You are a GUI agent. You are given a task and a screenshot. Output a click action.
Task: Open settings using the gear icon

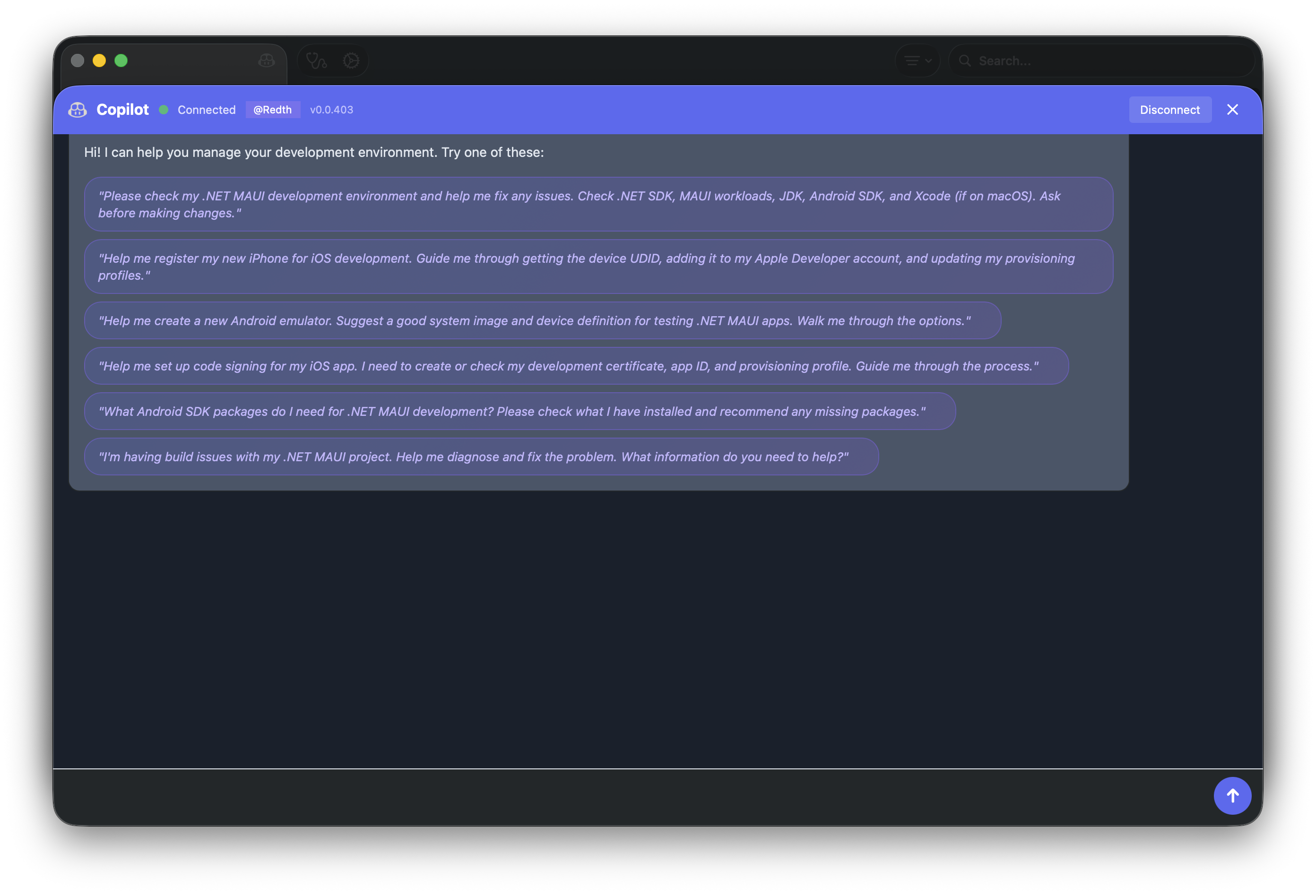tap(351, 60)
